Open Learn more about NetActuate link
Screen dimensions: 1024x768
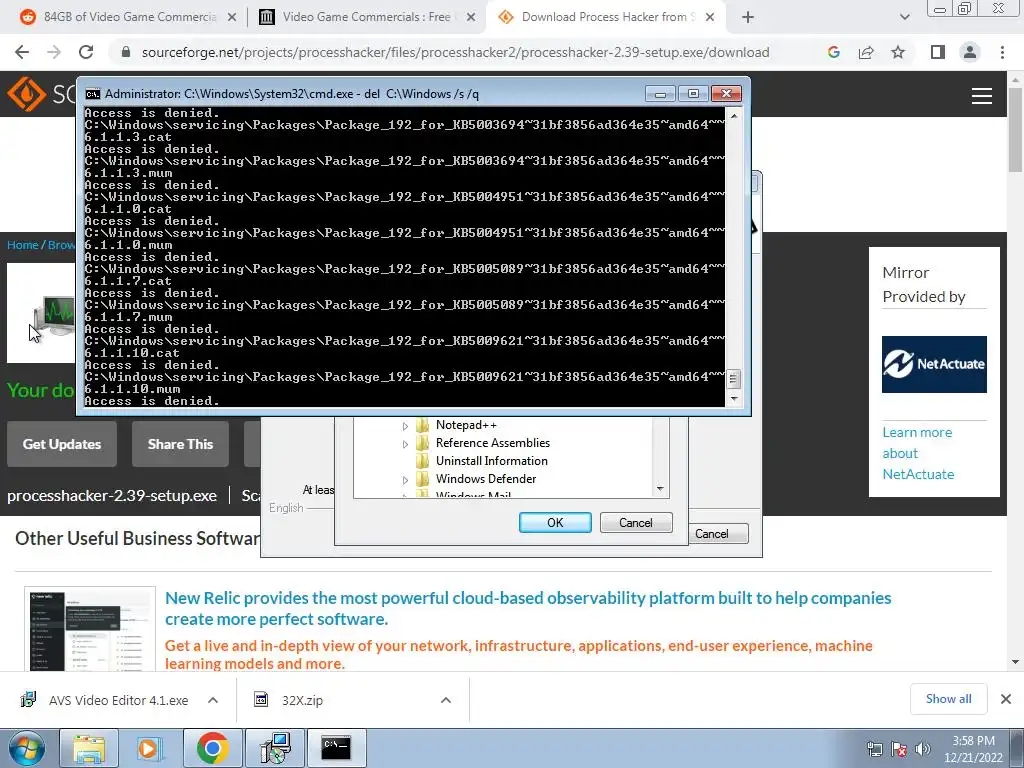tap(918, 453)
